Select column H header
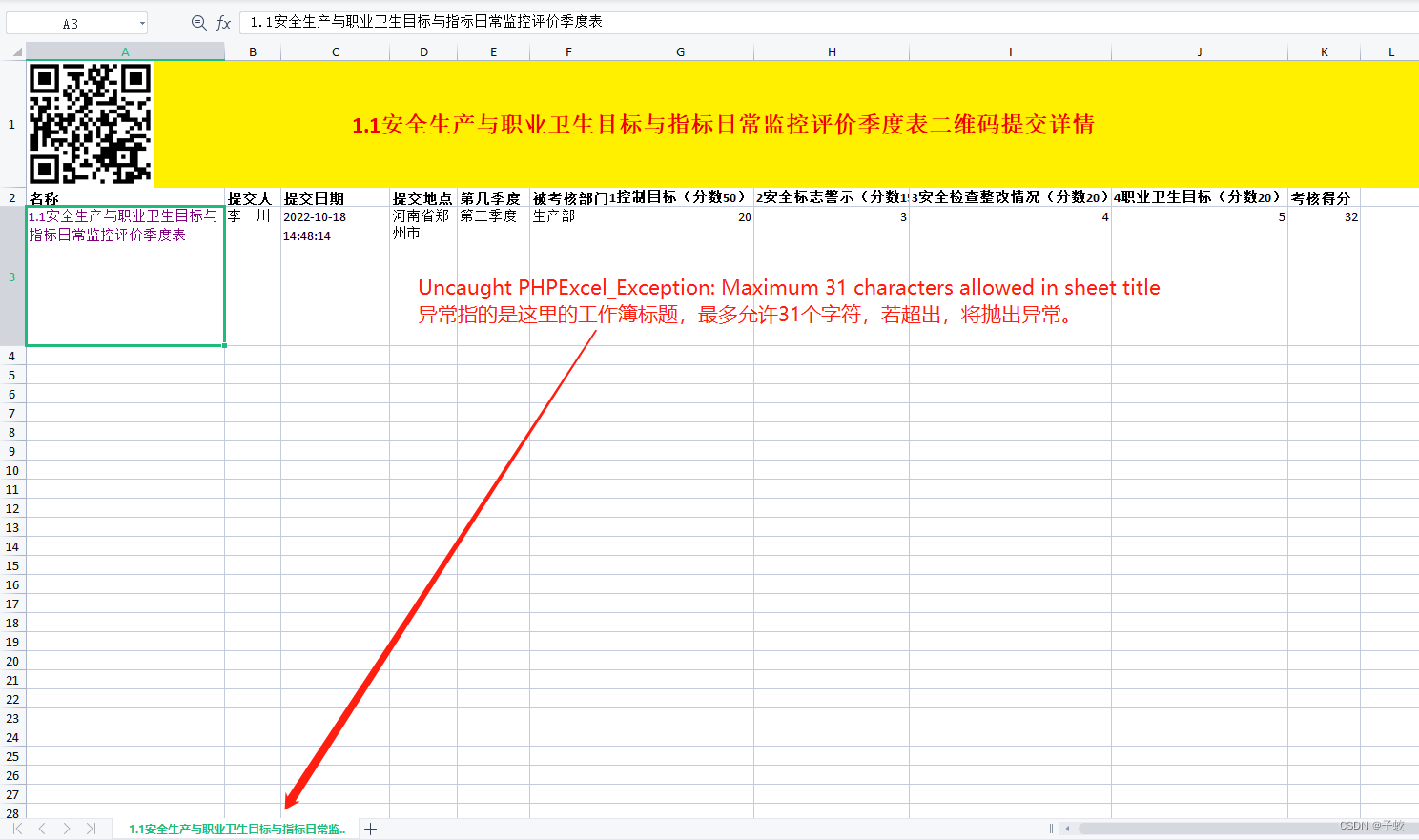Screen dimensions: 1419x840 (831, 51)
